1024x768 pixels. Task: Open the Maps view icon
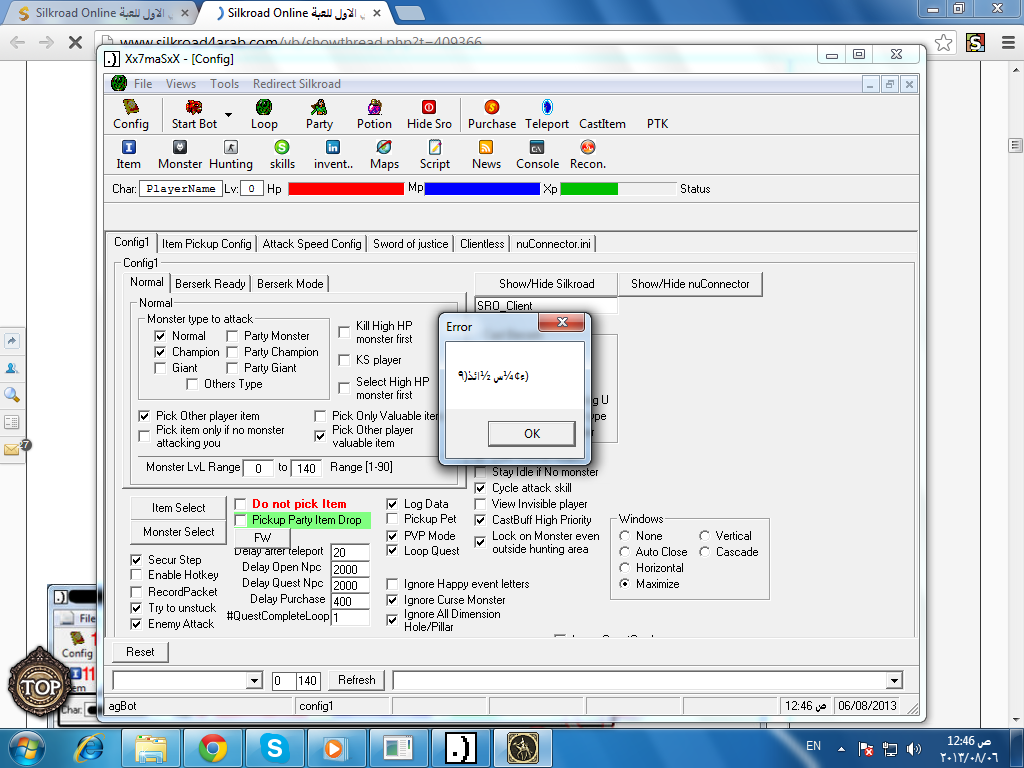click(384, 155)
